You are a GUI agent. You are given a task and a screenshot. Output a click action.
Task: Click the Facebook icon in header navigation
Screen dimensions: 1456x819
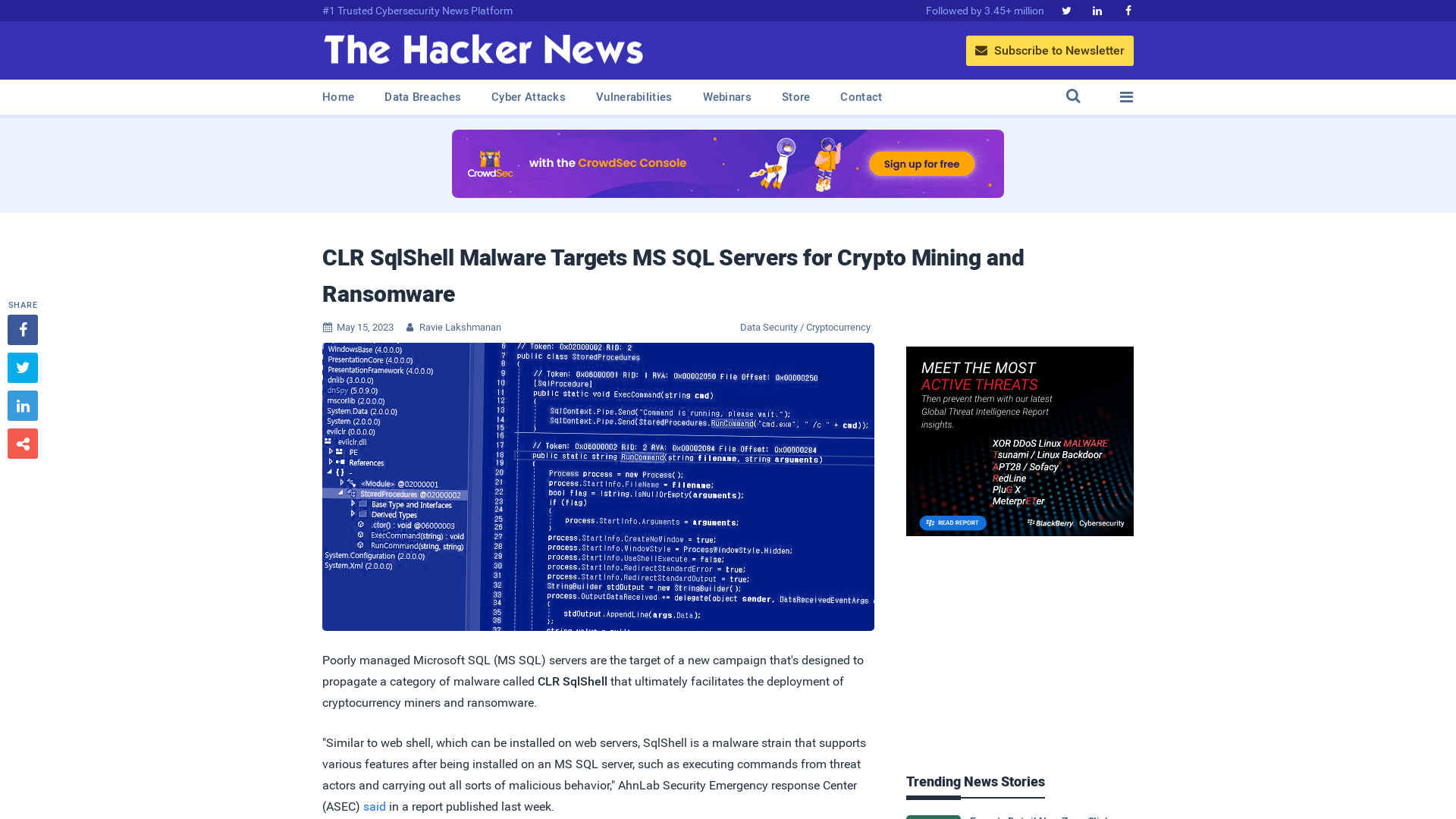click(x=1128, y=10)
